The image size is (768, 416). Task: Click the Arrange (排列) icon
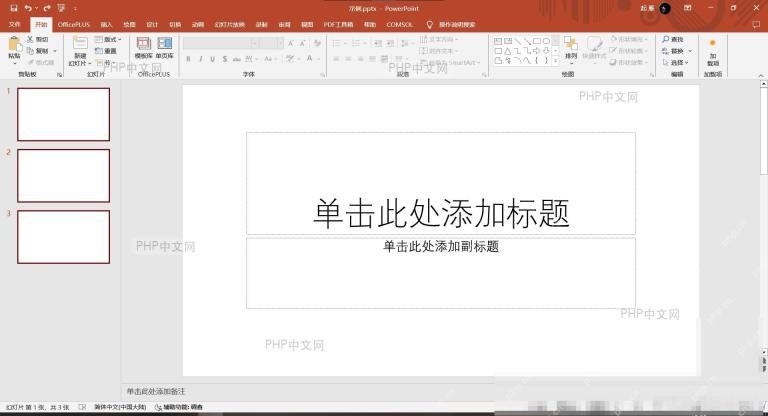coord(571,43)
